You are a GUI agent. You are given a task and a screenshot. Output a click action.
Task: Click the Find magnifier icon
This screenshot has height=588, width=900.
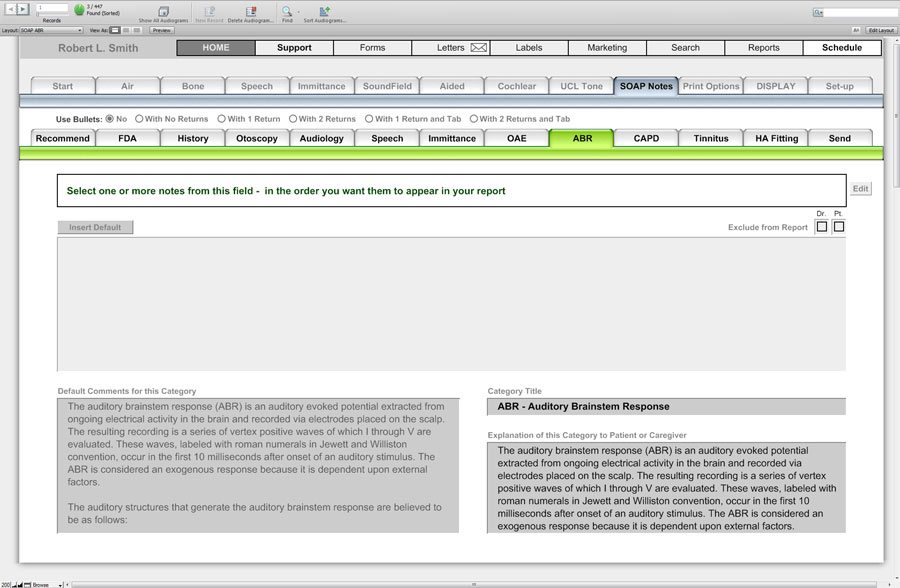pyautogui.click(x=286, y=11)
